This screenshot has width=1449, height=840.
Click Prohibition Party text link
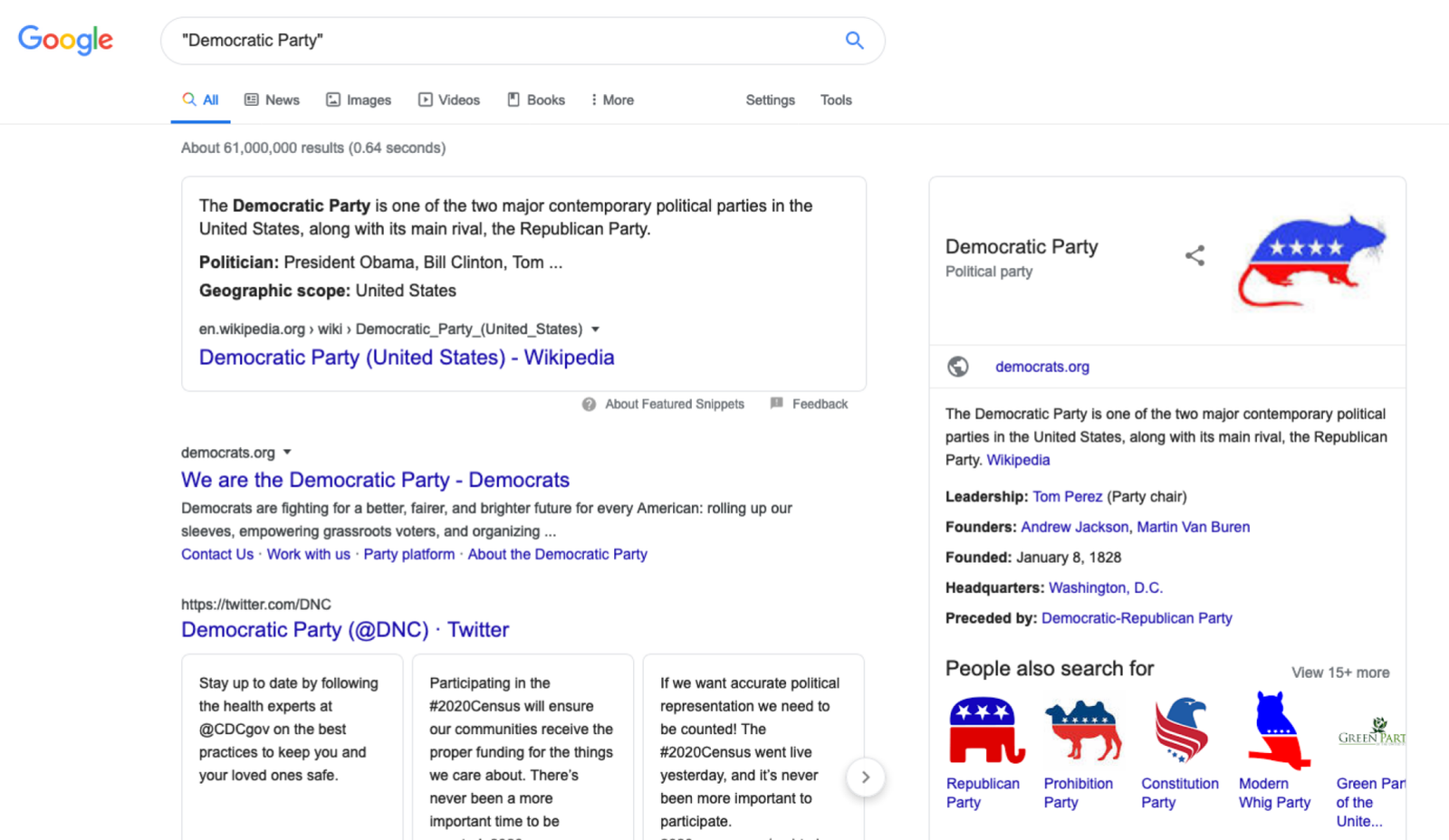click(x=1078, y=793)
